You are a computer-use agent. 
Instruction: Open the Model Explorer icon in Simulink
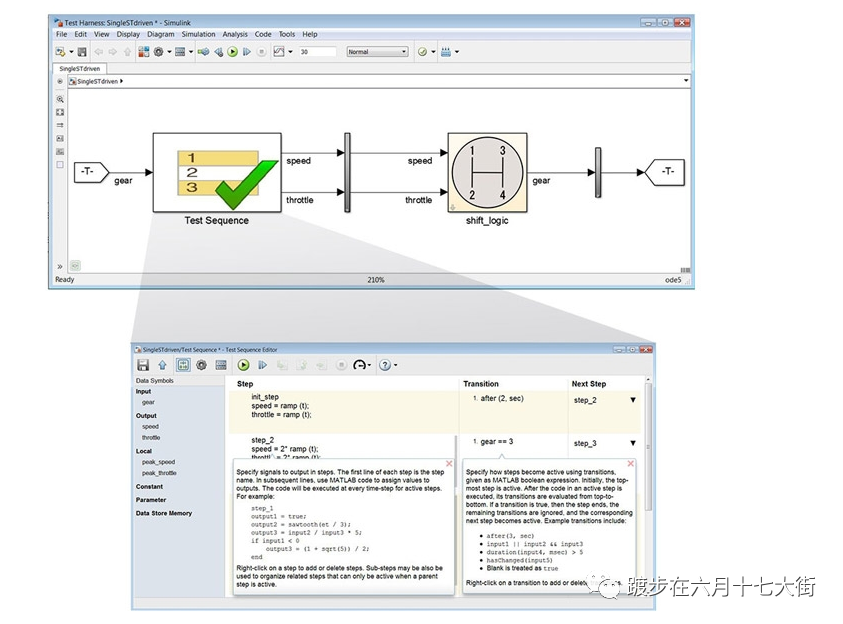[x=180, y=52]
